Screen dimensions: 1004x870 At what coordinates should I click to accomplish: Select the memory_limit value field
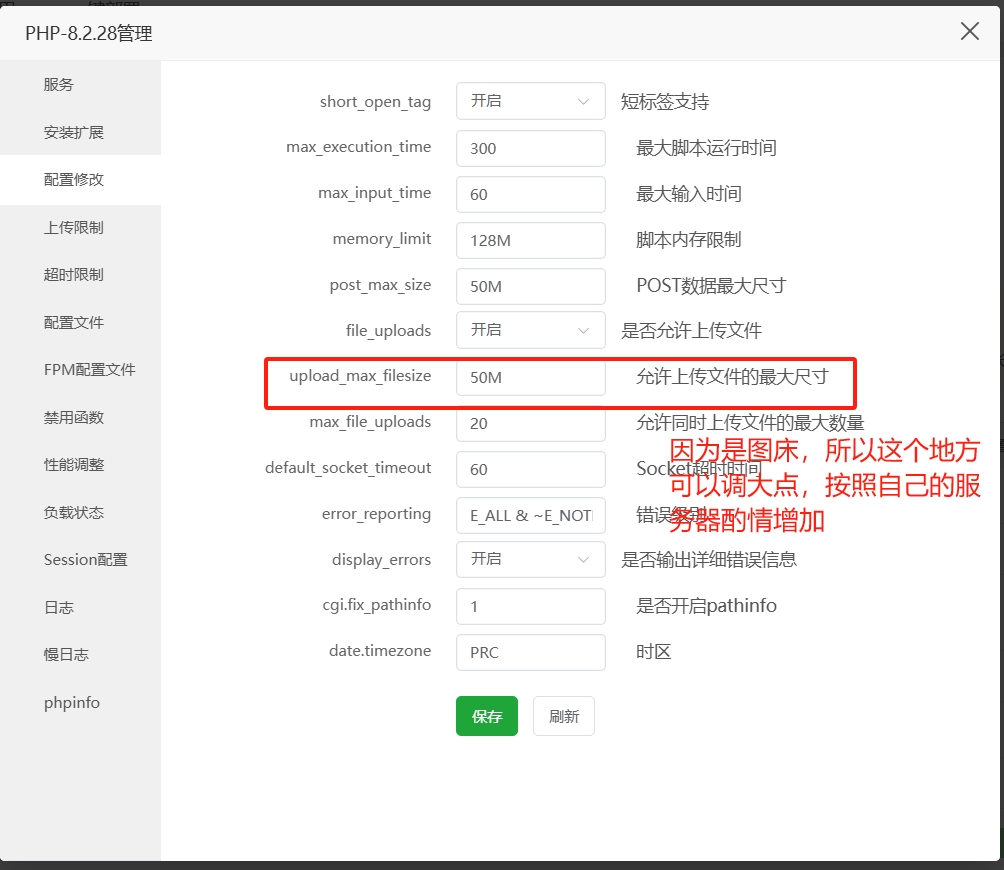pyautogui.click(x=530, y=240)
